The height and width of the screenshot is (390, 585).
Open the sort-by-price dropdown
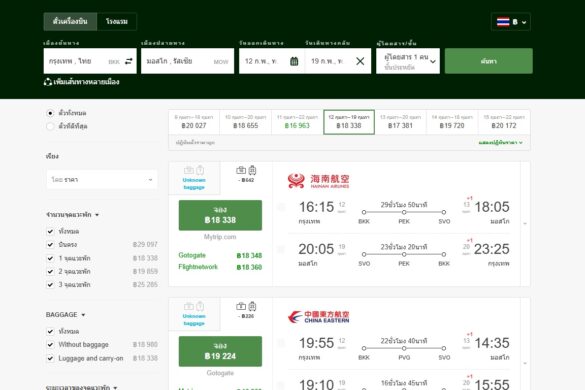tap(101, 180)
